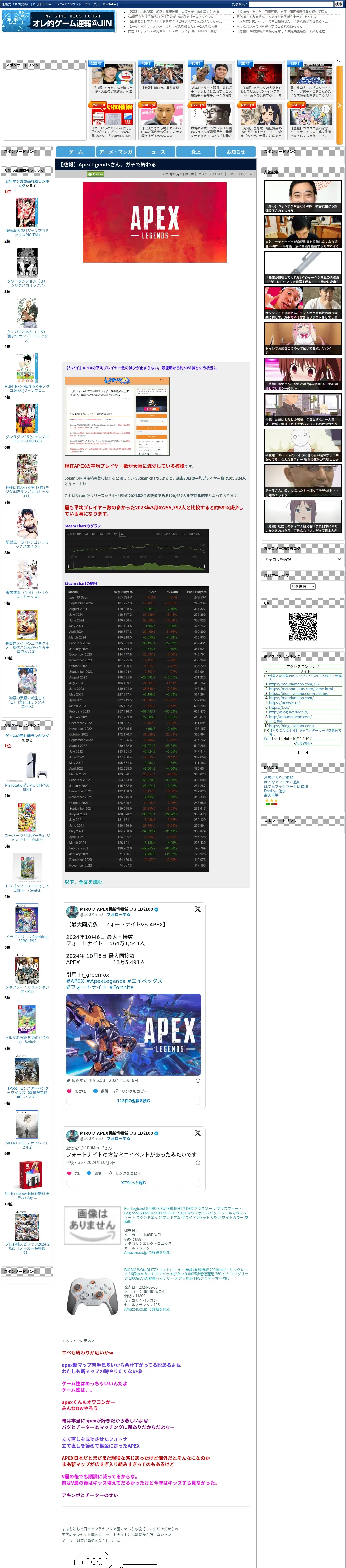The width and height of the screenshot is (346, 1568).
Task: Click 112件の返信を読む button
Action: 133,1100
